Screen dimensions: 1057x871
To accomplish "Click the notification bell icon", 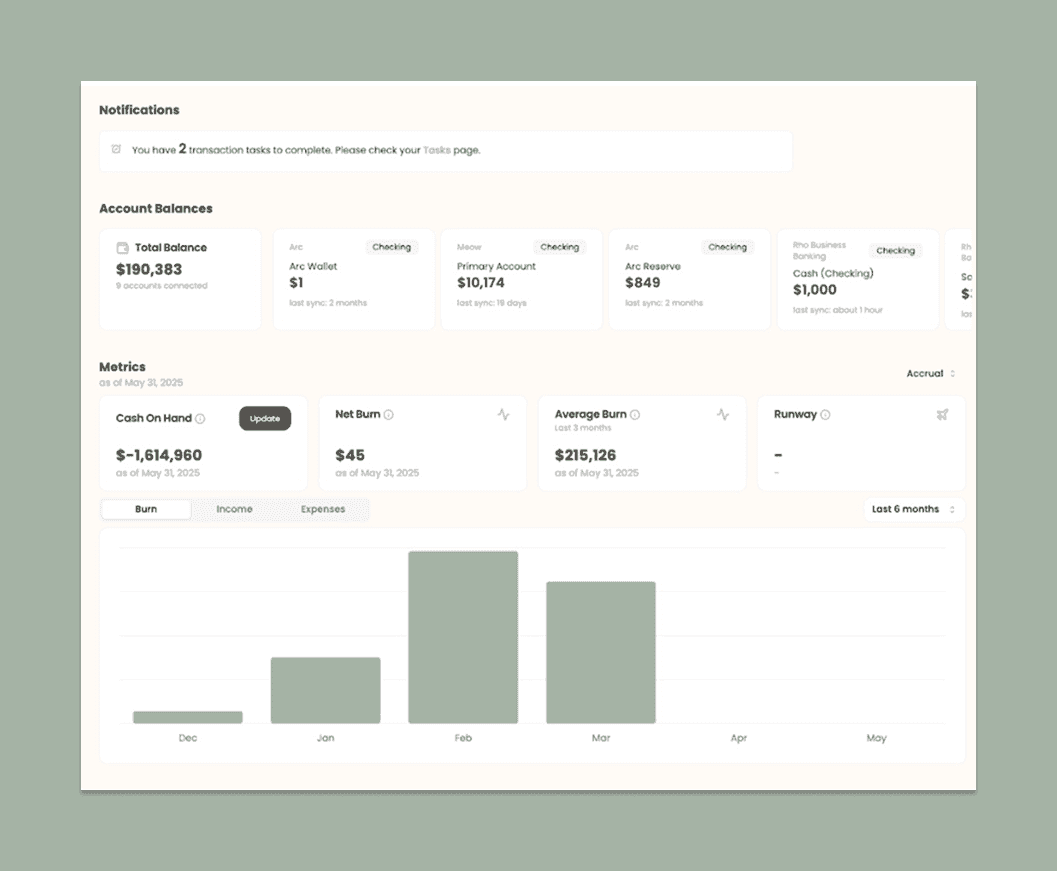I will point(115,150).
